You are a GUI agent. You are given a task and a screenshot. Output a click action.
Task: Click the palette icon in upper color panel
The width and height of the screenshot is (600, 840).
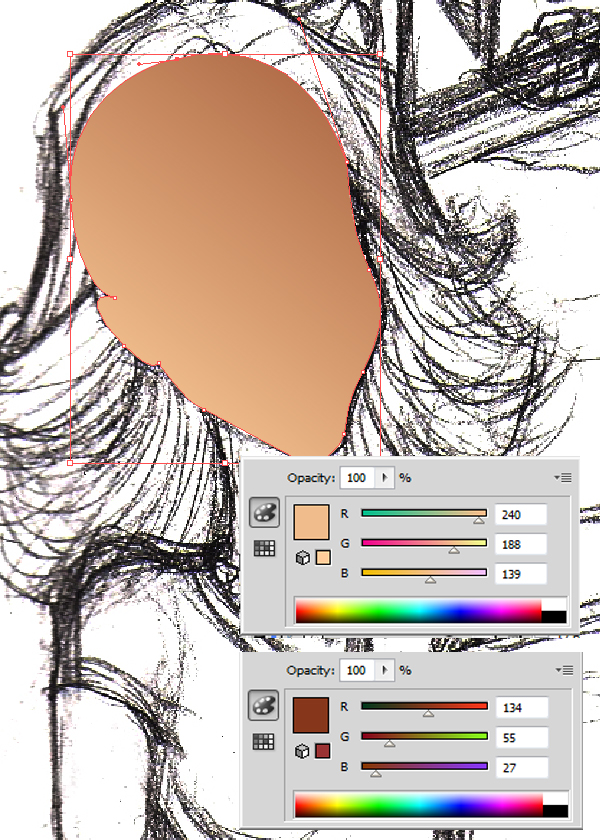[x=264, y=512]
